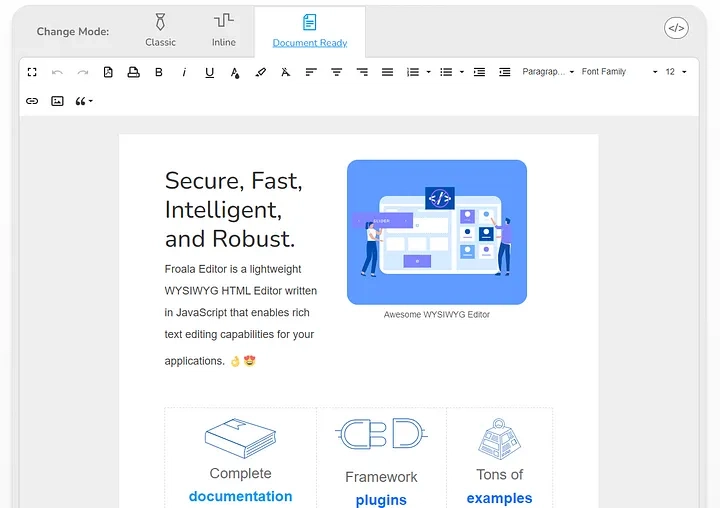Insert an image
Screen dimensions: 720x508
coord(57,101)
